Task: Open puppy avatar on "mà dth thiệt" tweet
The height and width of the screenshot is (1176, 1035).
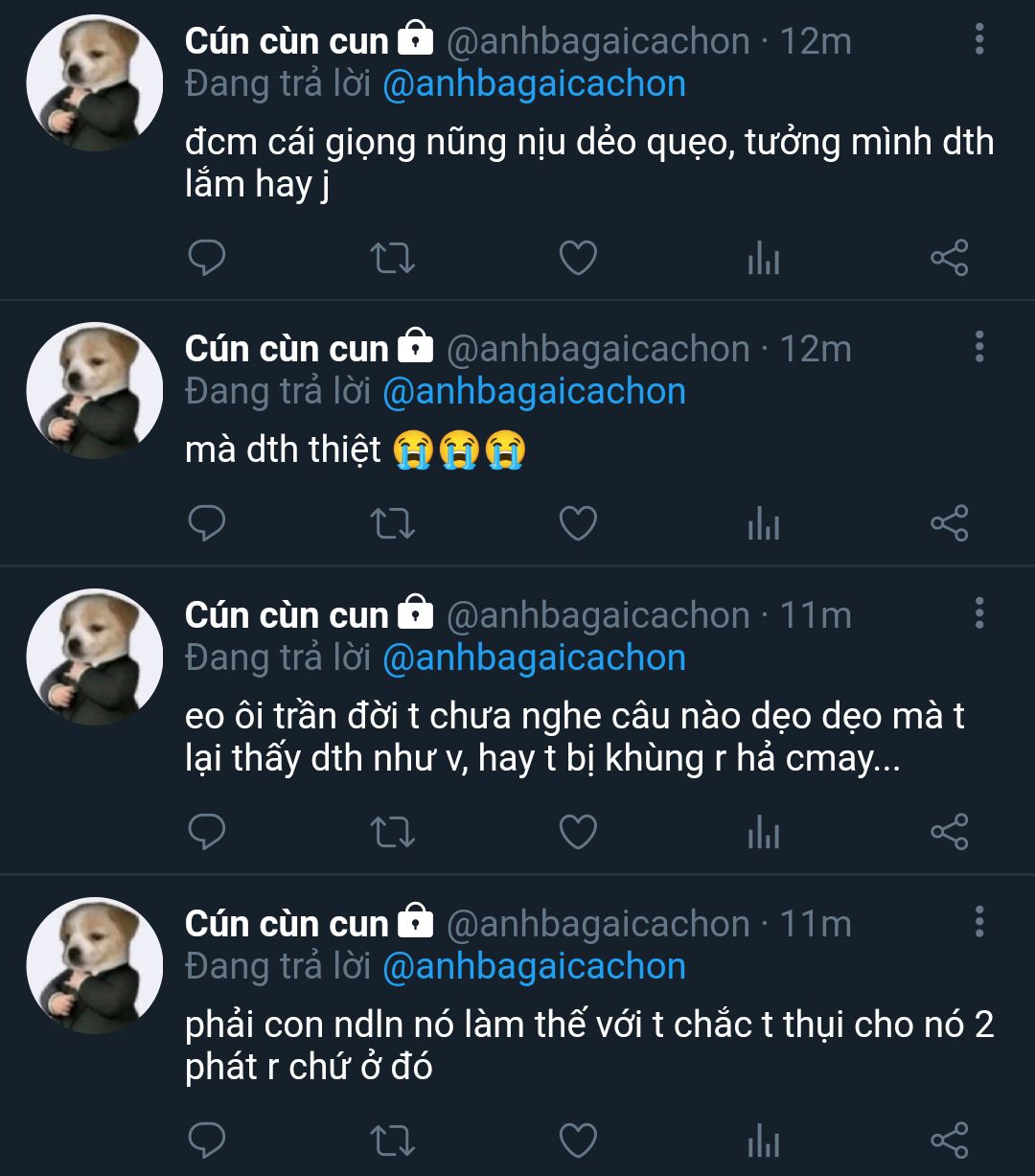Action: click(x=94, y=390)
